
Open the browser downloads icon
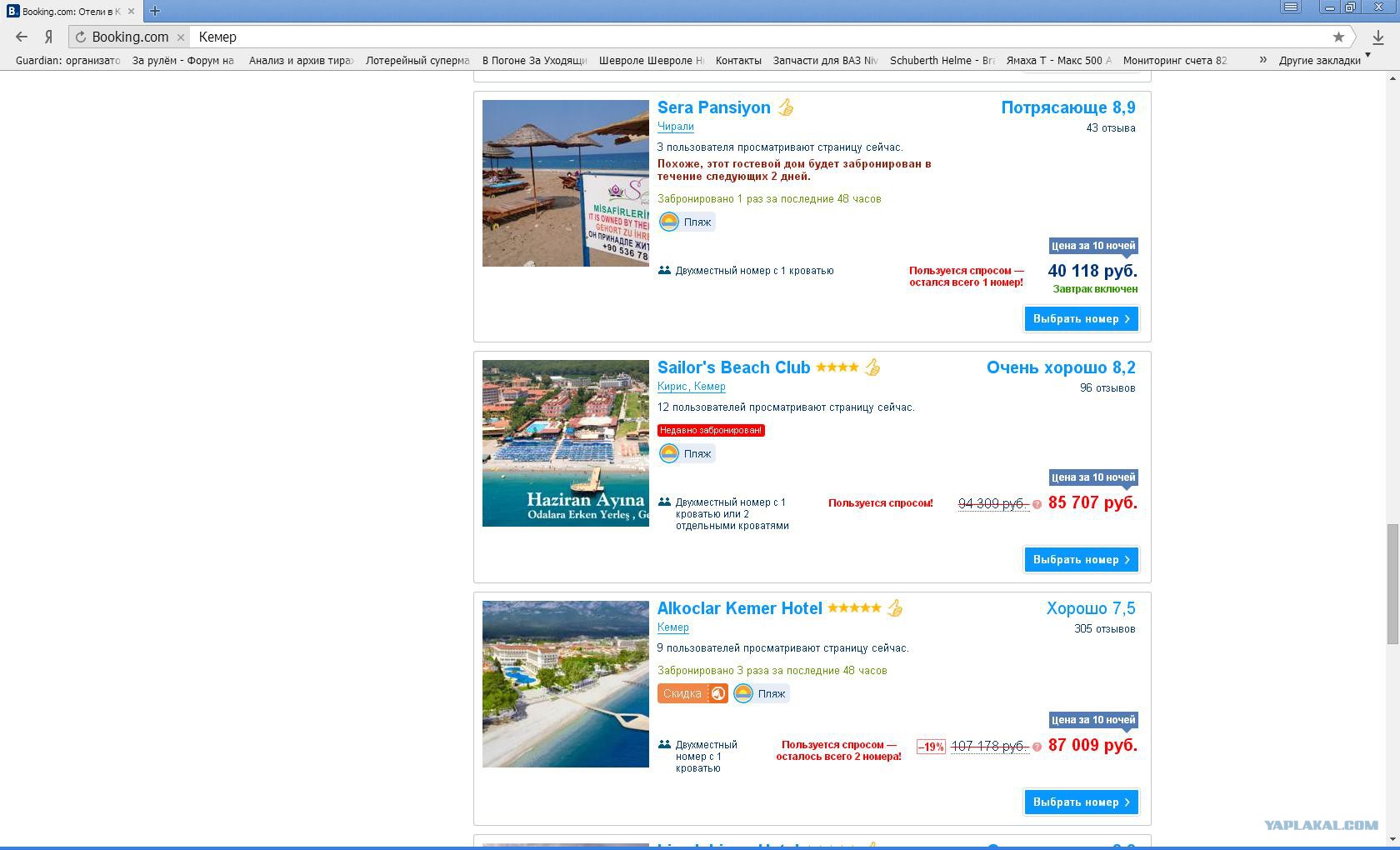pos(1377,37)
